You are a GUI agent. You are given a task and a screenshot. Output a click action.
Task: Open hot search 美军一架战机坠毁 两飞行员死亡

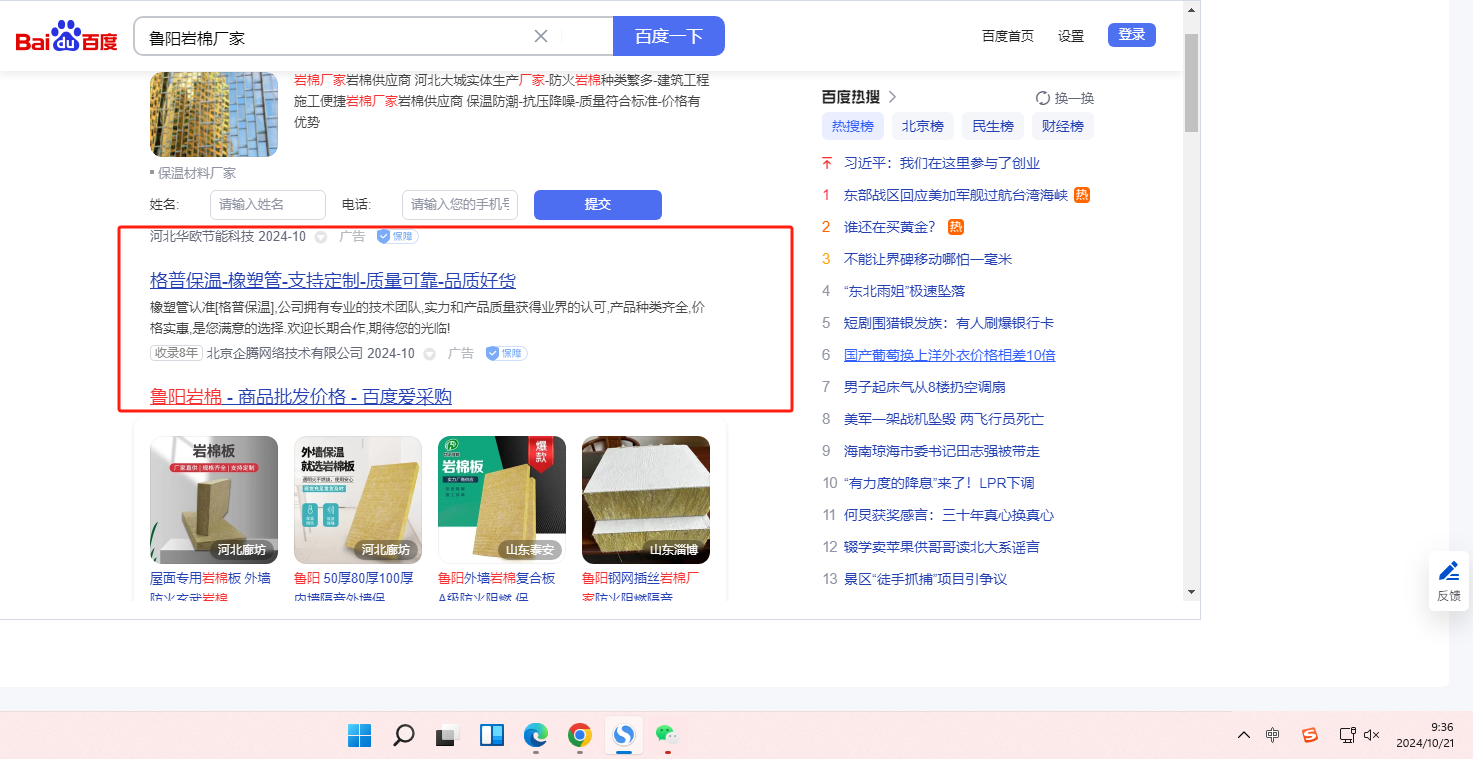click(x=944, y=419)
